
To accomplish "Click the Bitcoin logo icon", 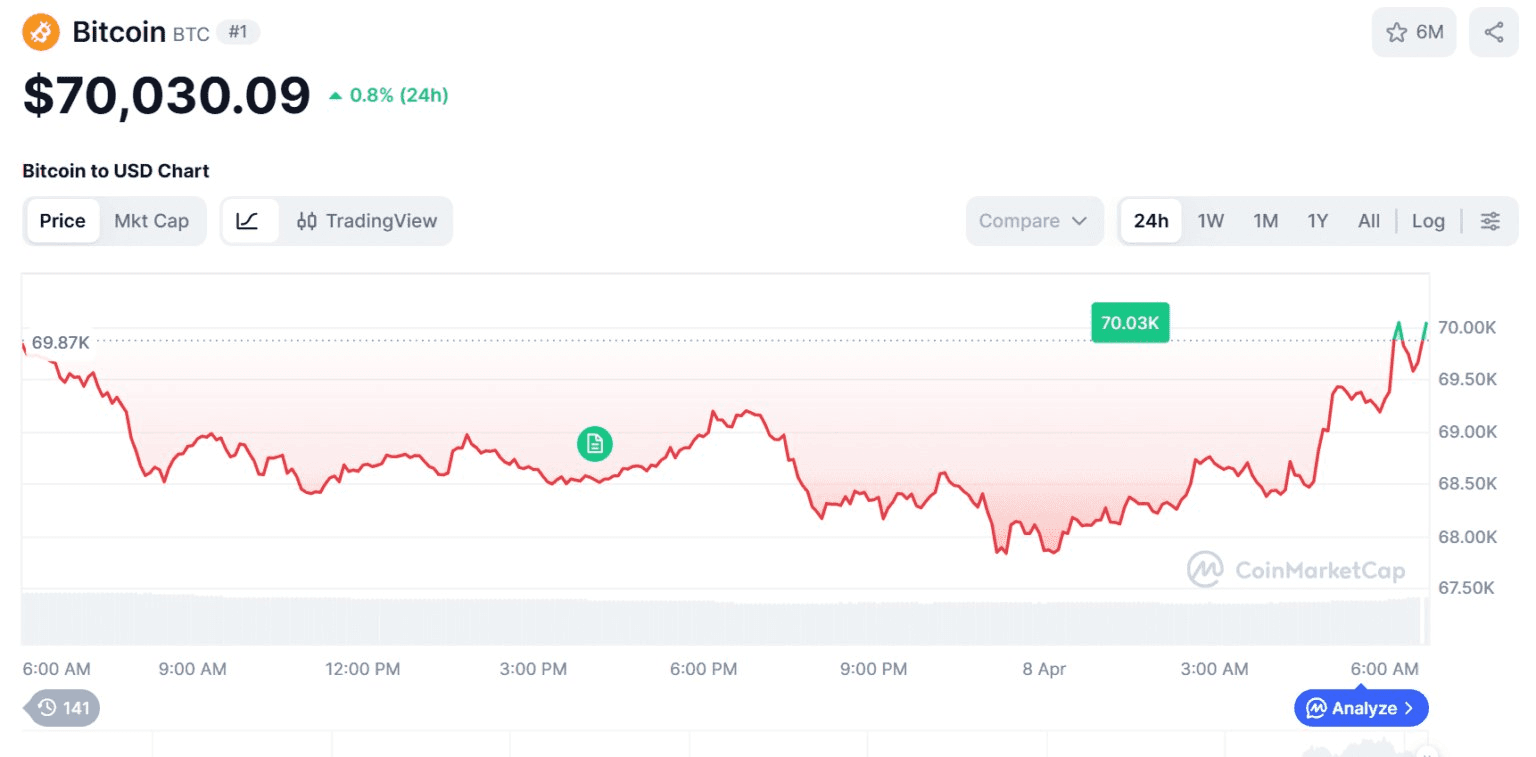I will point(41,32).
